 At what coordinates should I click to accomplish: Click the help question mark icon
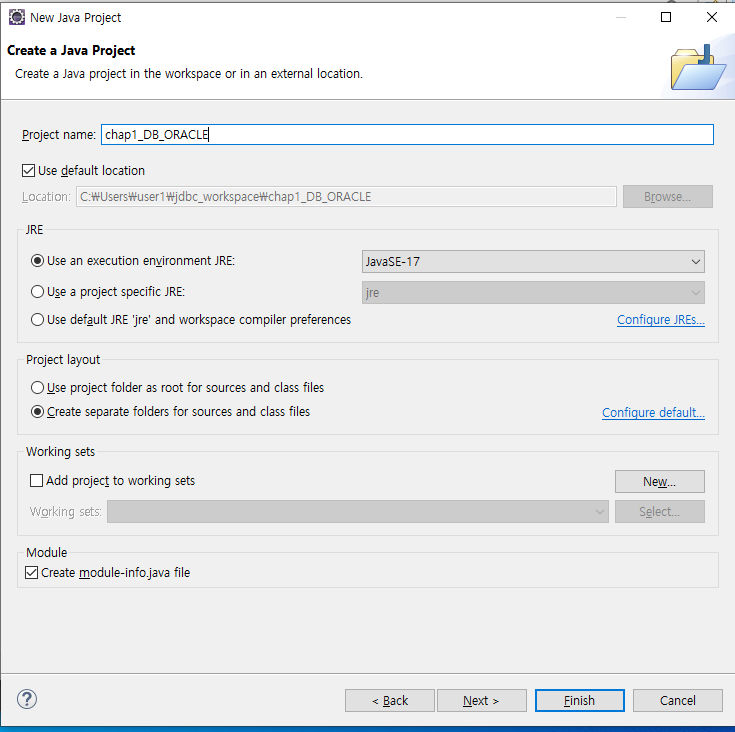(27, 699)
